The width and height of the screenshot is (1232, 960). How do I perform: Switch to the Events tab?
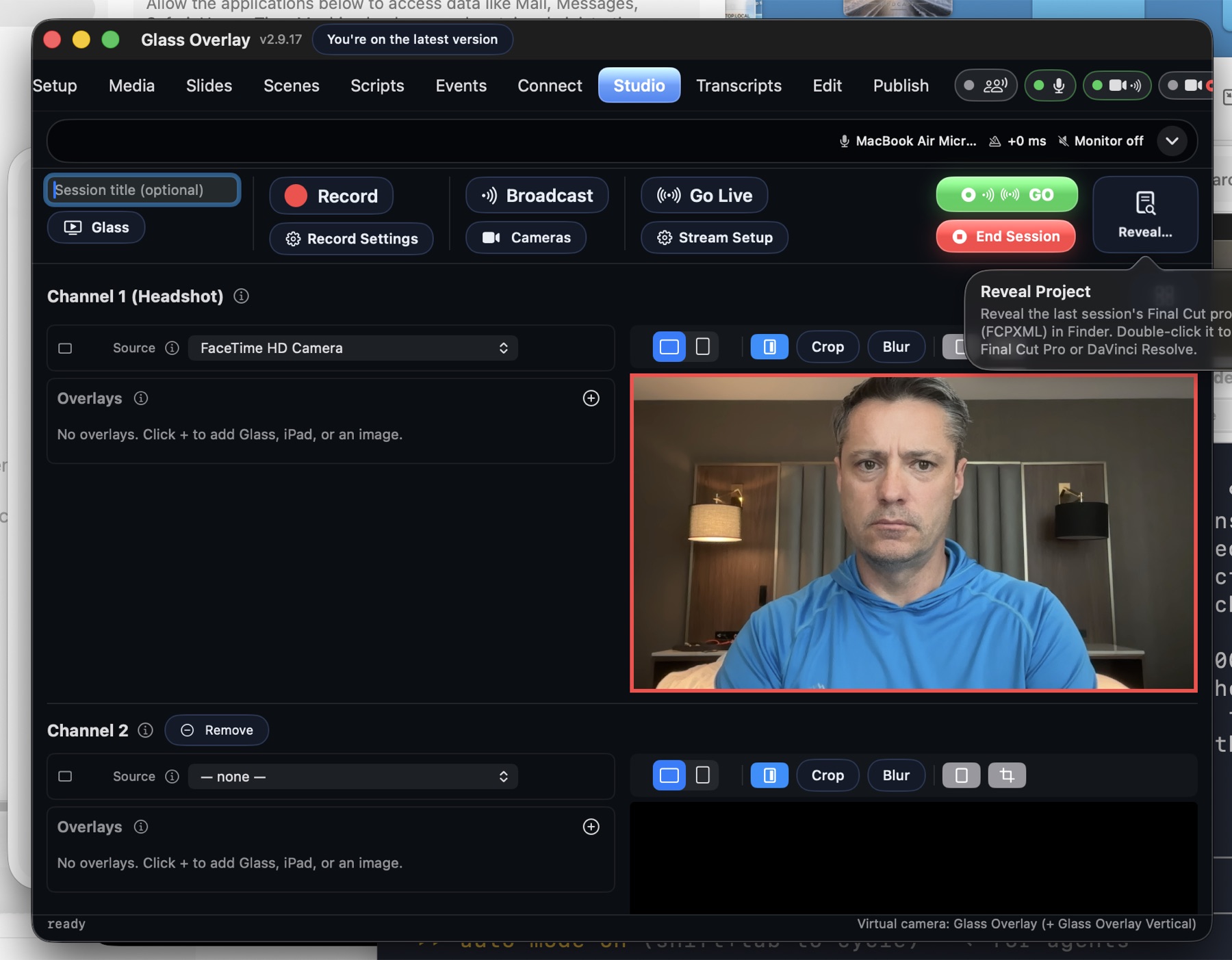[461, 86]
